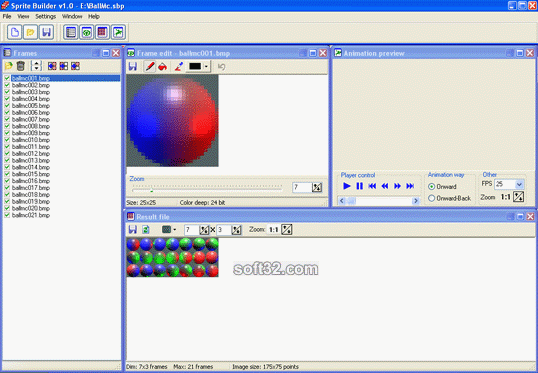Refresh the result file image
This screenshot has height=373, width=538.
click(x=145, y=230)
